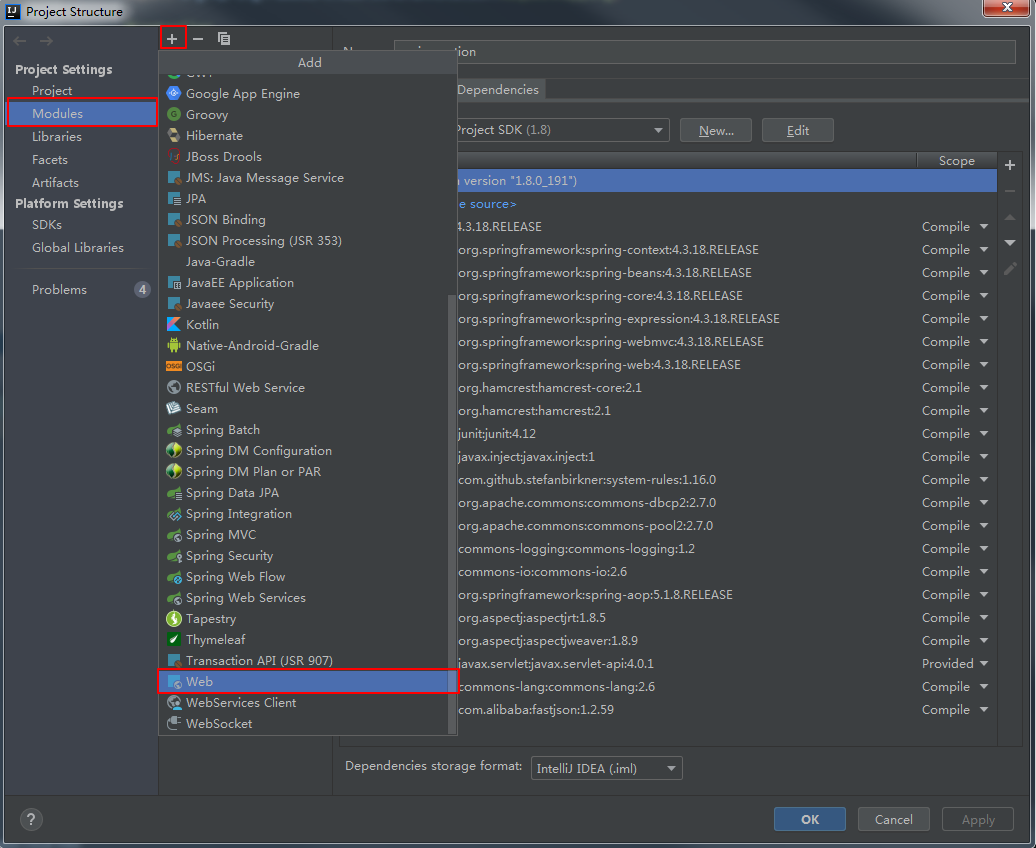
Task: Choose Spring Web Flow from Add list
Action: 304,576
